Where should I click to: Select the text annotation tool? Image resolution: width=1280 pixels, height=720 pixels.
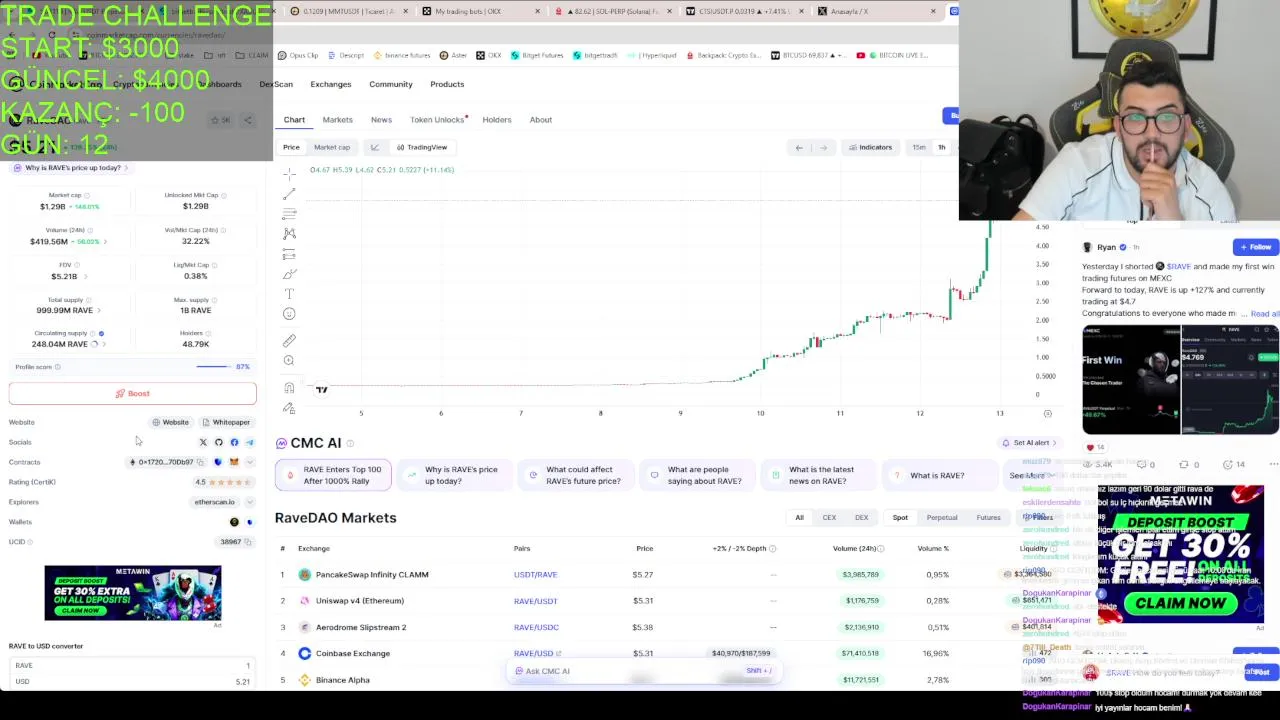(289, 294)
